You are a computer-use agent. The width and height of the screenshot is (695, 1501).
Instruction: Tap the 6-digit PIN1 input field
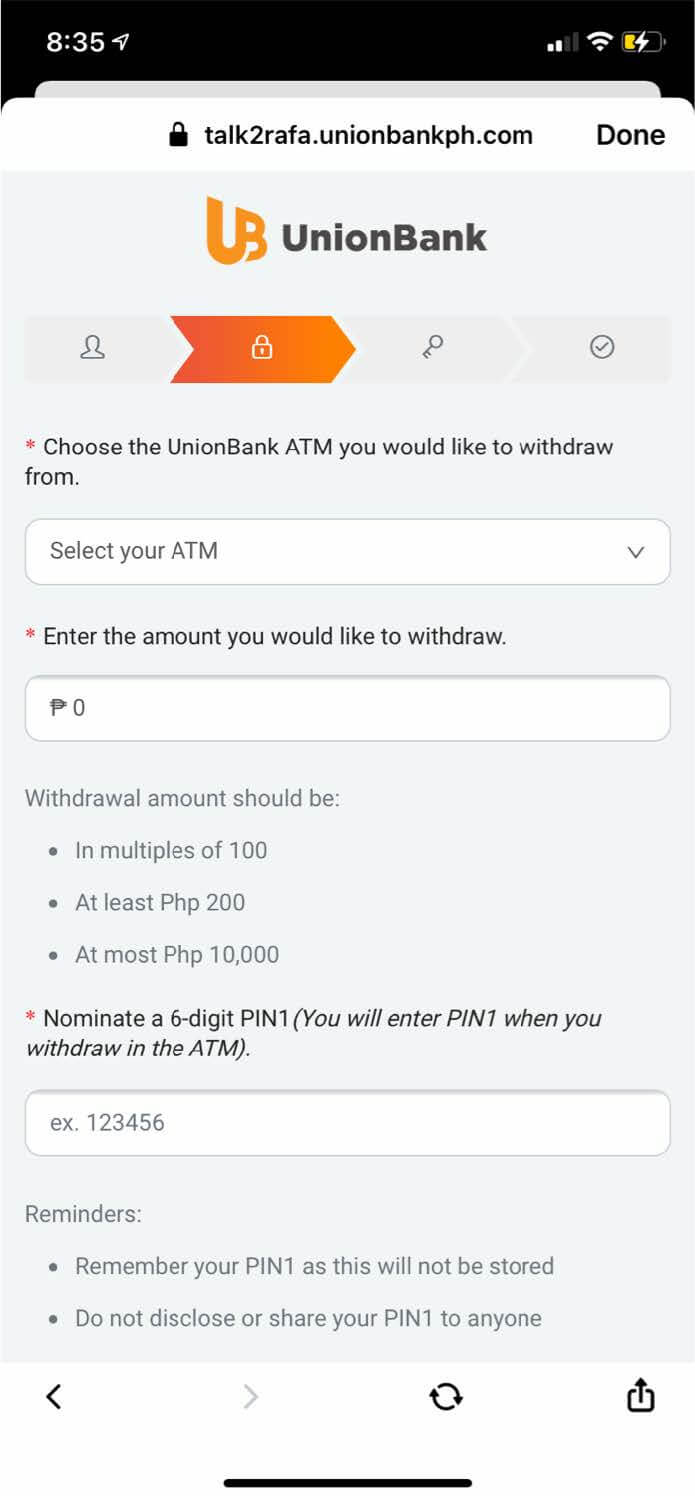[347, 1122]
